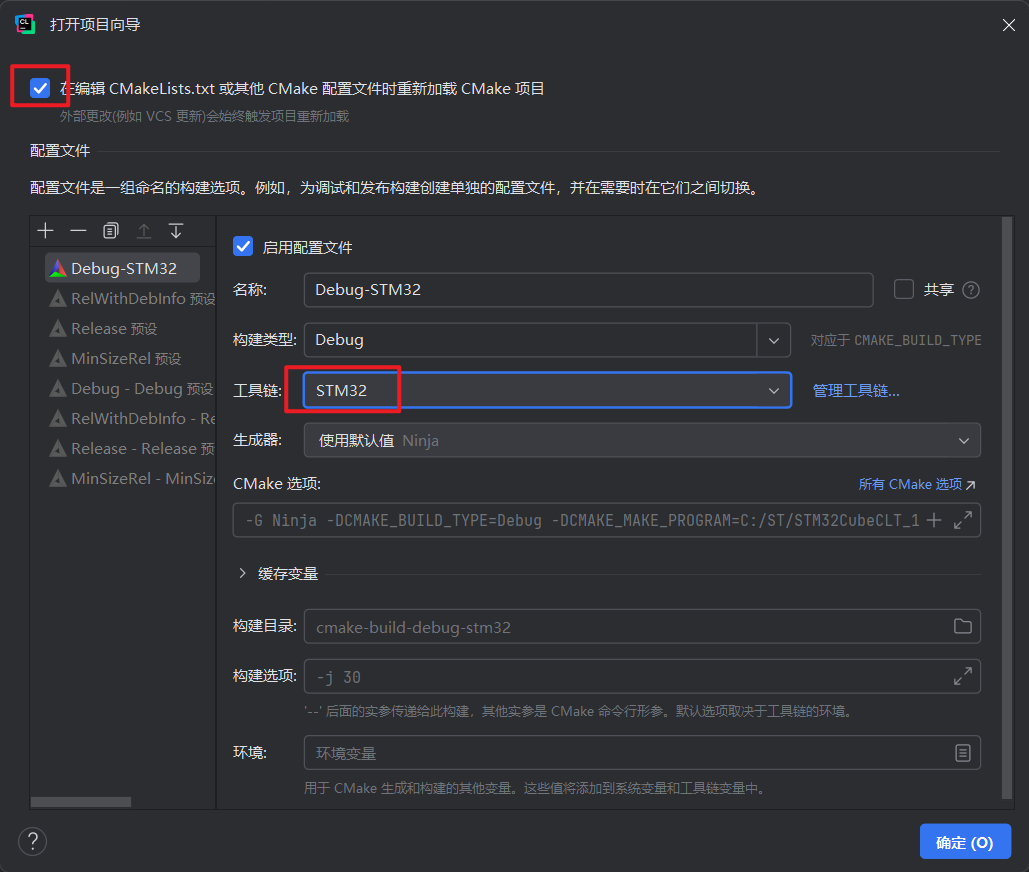Open environment variables list icon in 环境 field

(963, 753)
